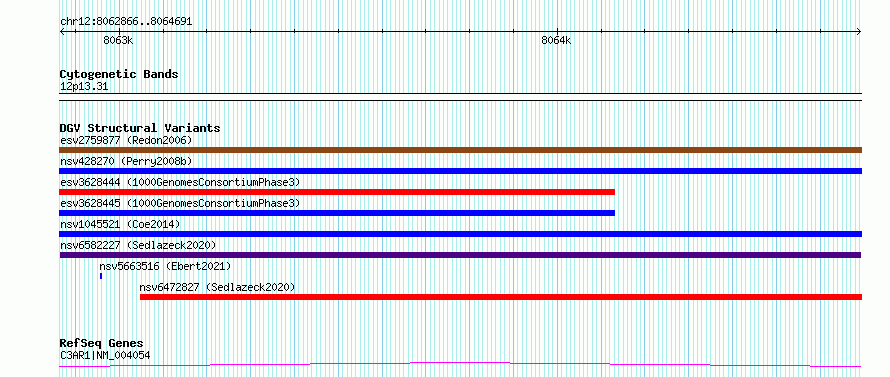890x377 pixels.
Task: Open the nsv1045521 (Coe2014) label
Action: [120, 224]
